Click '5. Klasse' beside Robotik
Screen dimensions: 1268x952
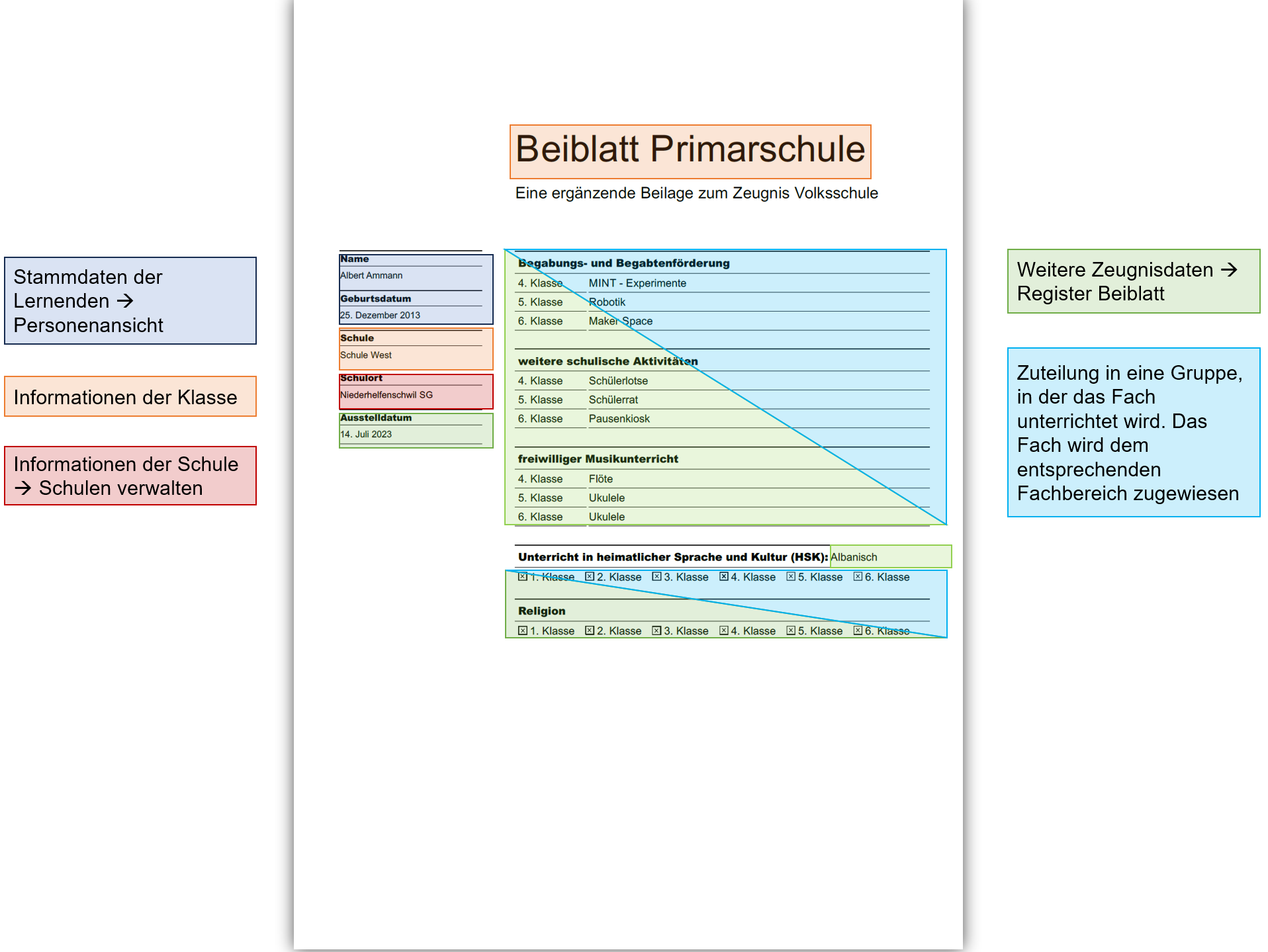pyautogui.click(x=540, y=302)
